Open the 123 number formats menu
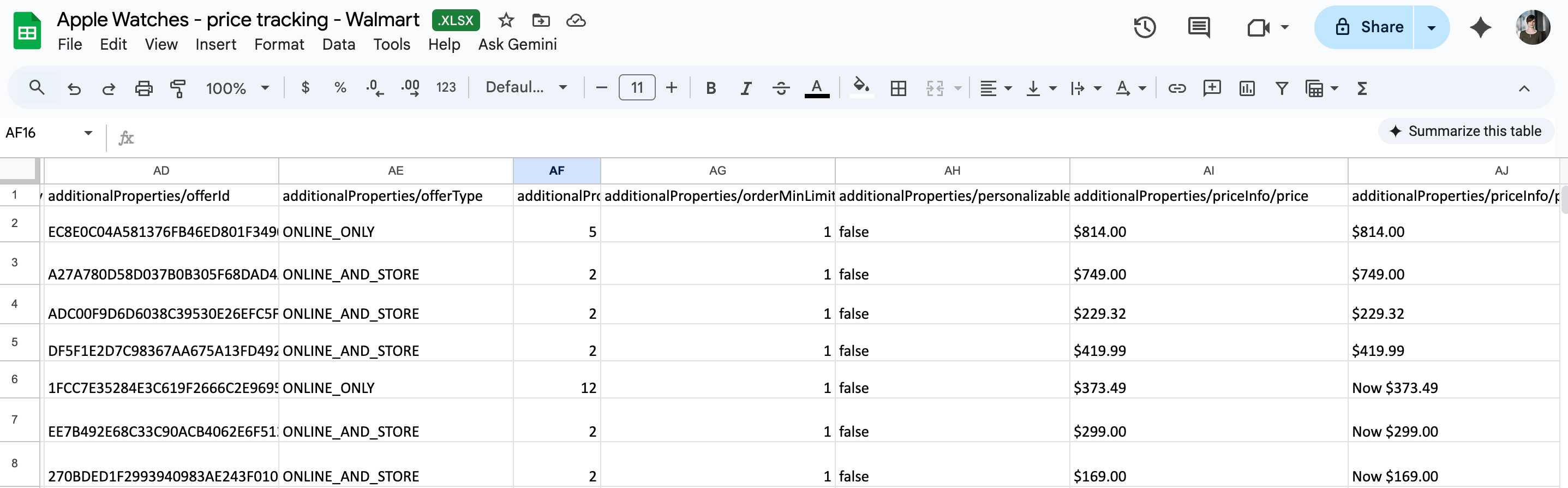This screenshot has height=488, width=1568. pos(446,88)
